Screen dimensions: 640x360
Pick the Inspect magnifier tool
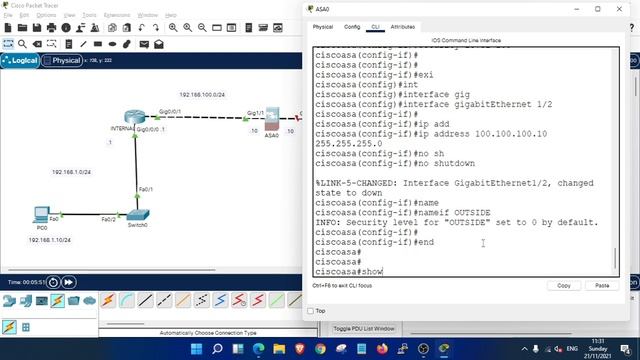[22, 44]
